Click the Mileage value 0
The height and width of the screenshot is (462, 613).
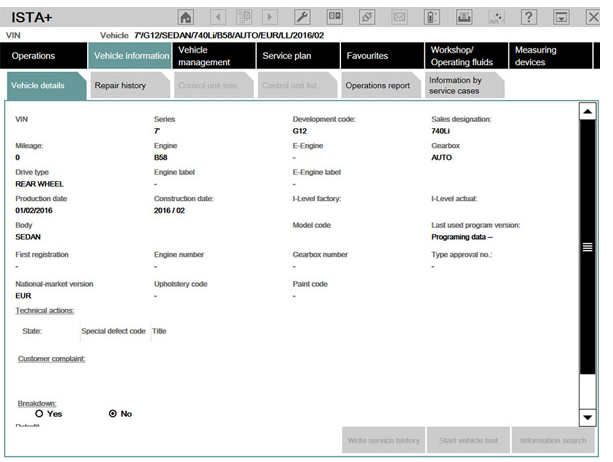coord(18,158)
